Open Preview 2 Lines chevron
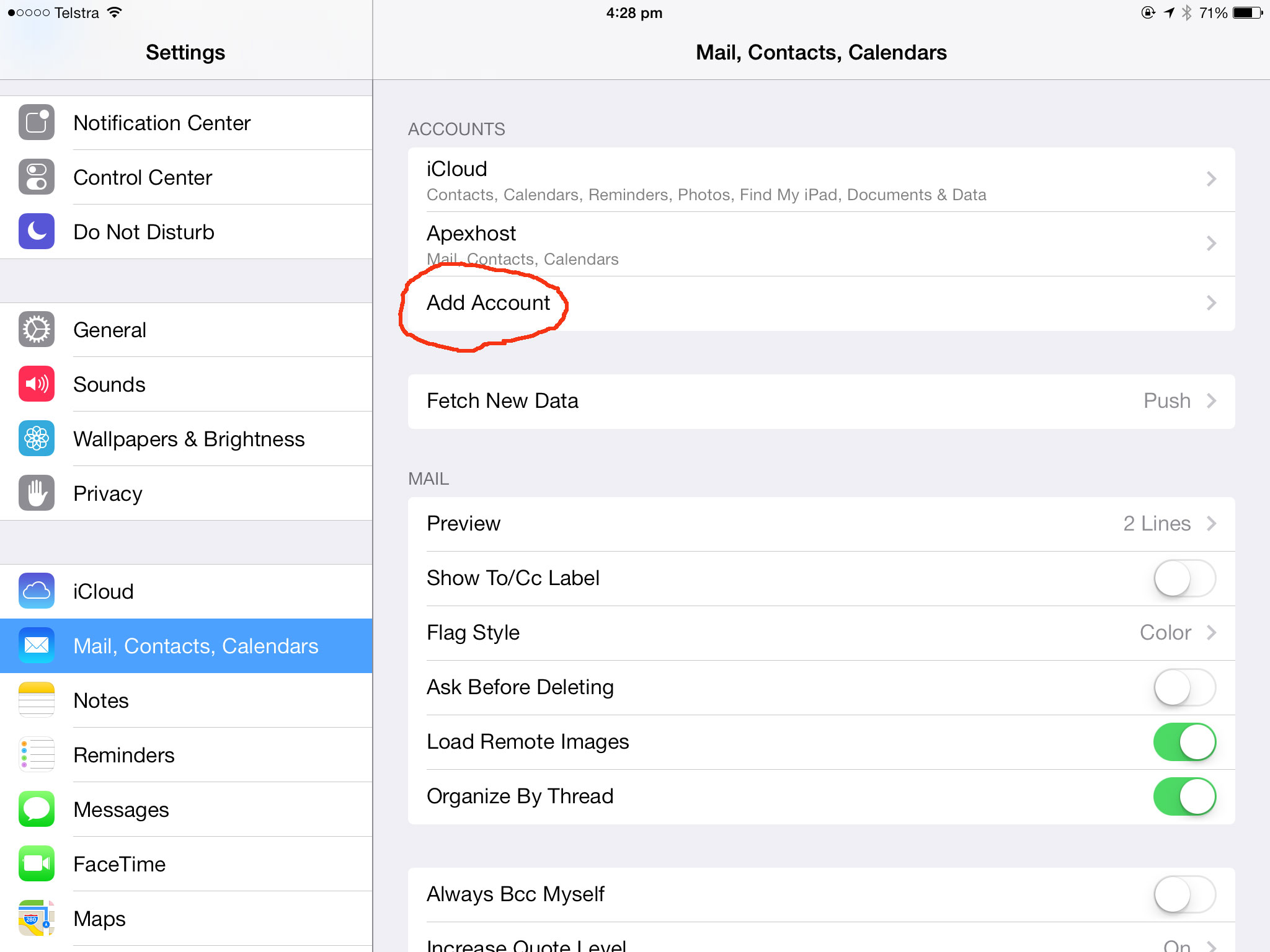Image resolution: width=1270 pixels, height=952 pixels. point(1212,524)
